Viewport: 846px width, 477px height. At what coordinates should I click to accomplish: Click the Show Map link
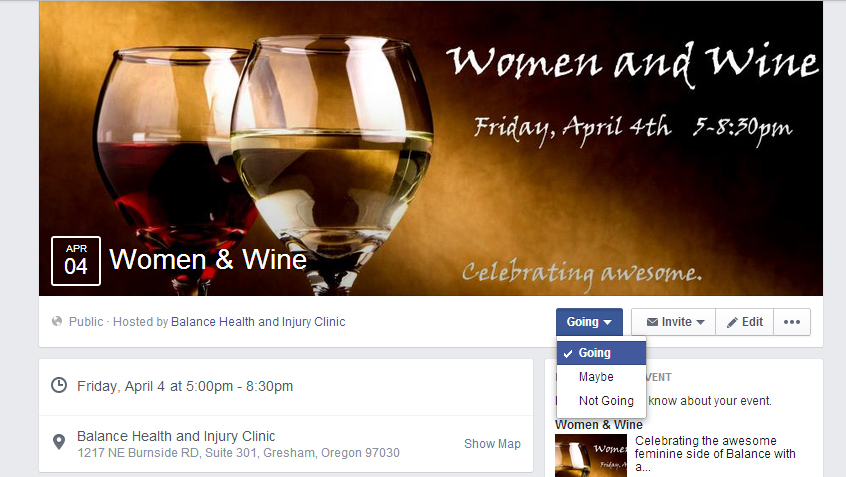pos(492,444)
